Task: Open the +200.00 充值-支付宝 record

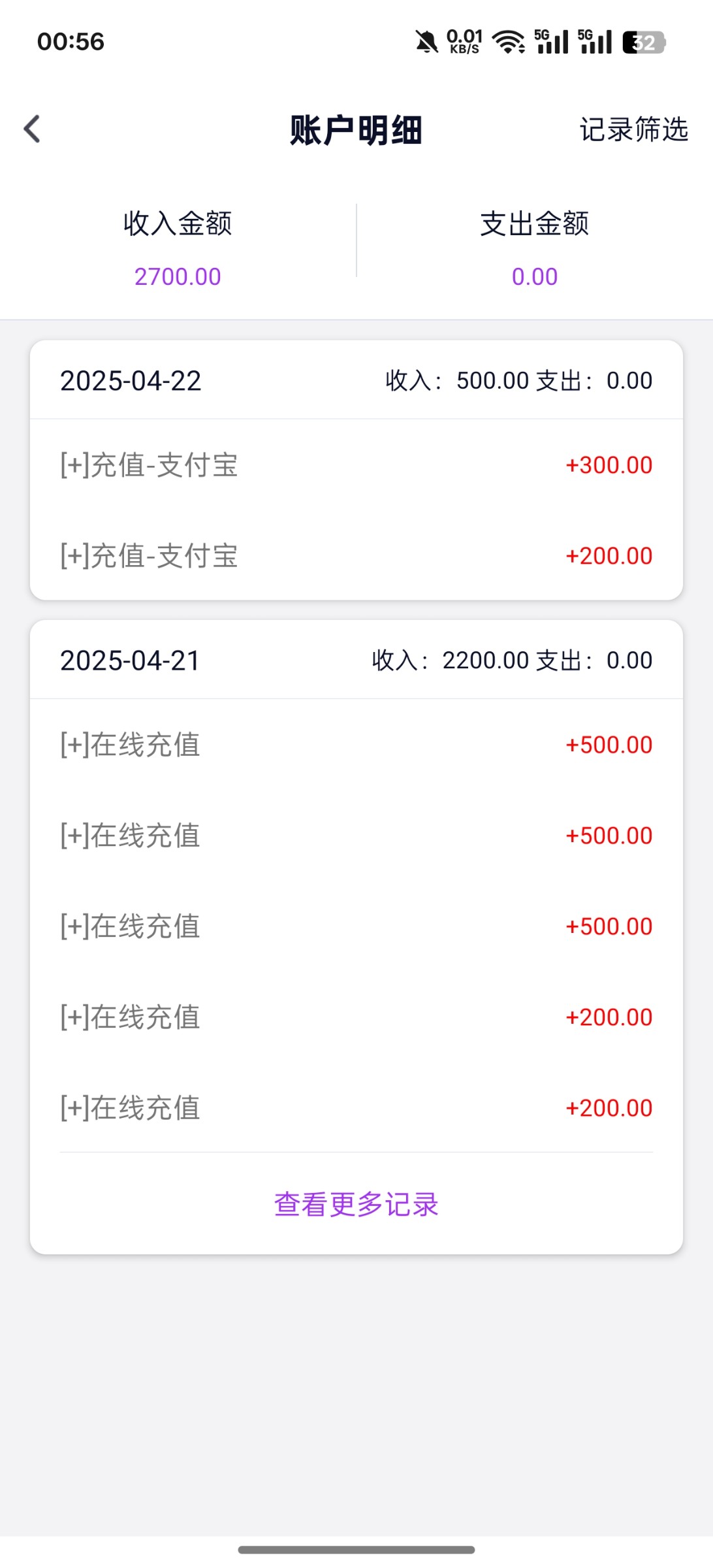Action: [356, 556]
